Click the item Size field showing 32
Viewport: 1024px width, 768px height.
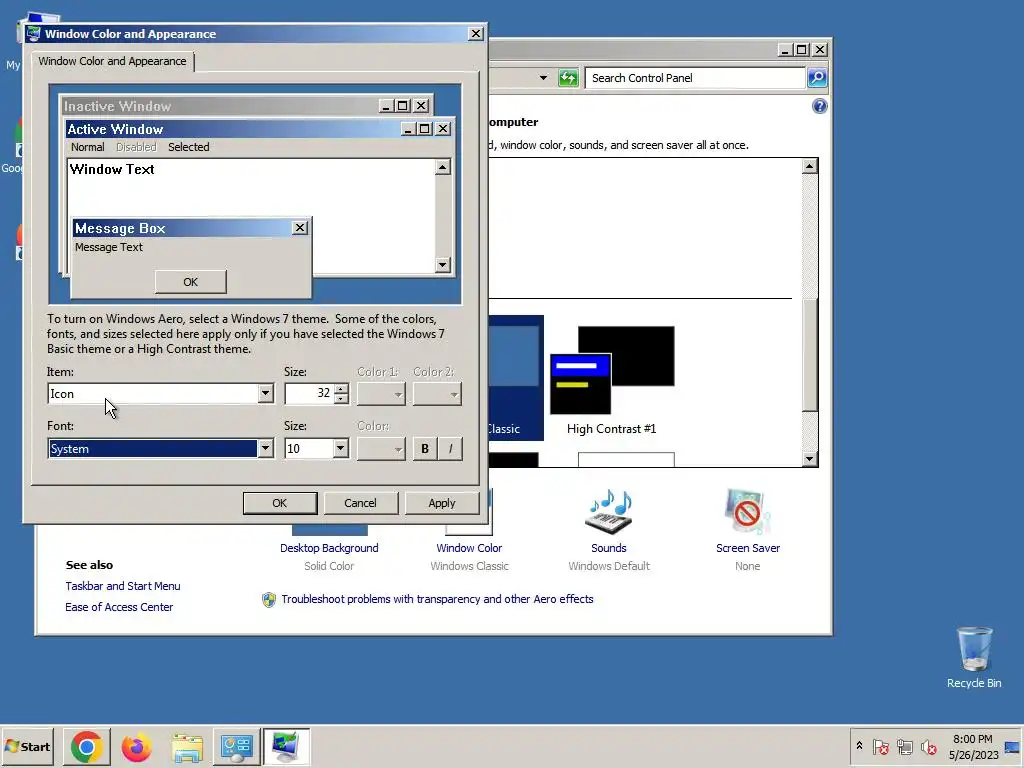click(x=310, y=393)
